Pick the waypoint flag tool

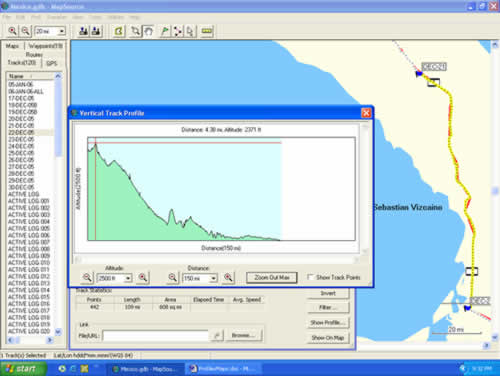pyautogui.click(x=165, y=31)
